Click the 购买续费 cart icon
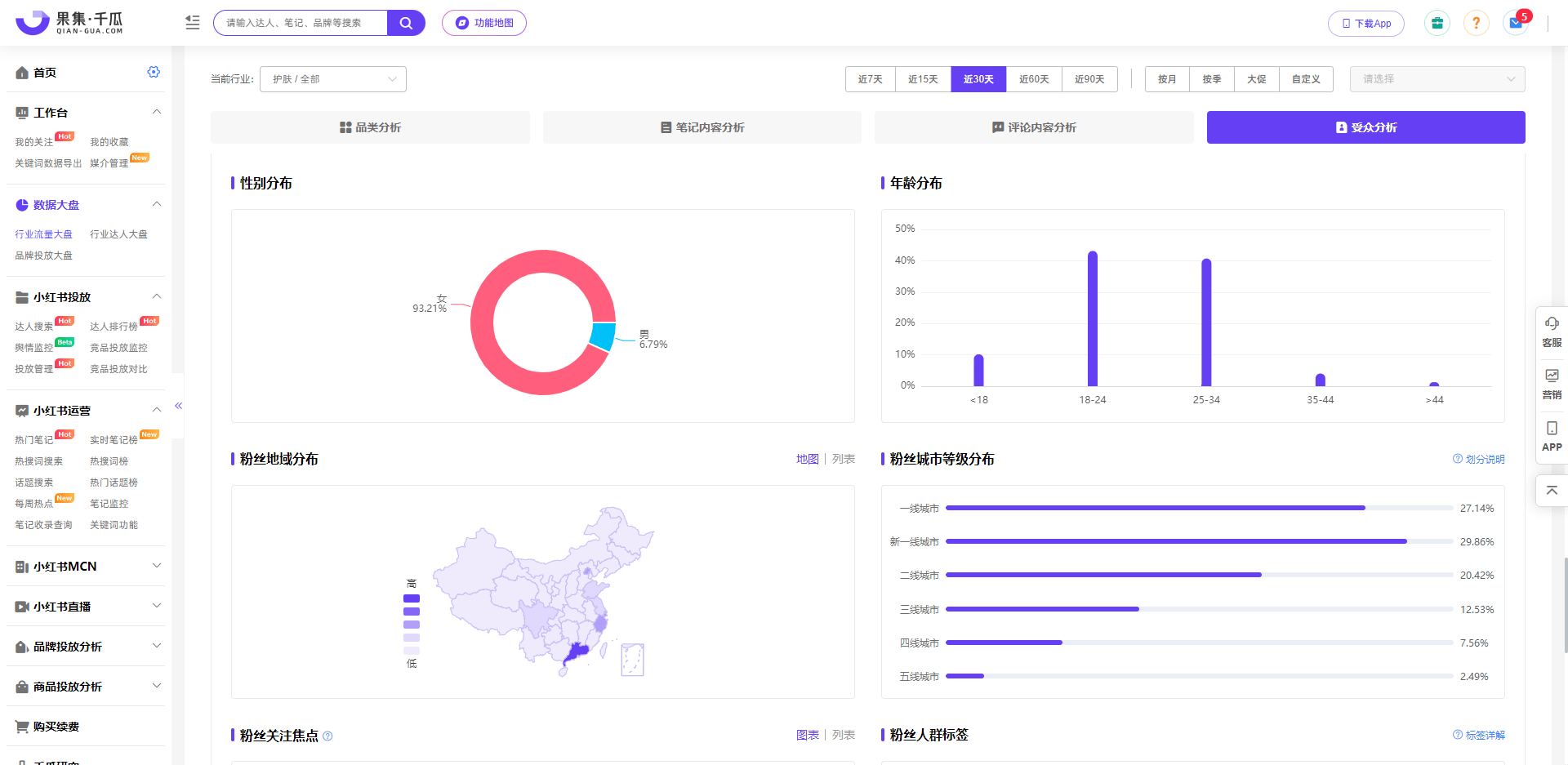The image size is (1568, 765). click(x=22, y=727)
